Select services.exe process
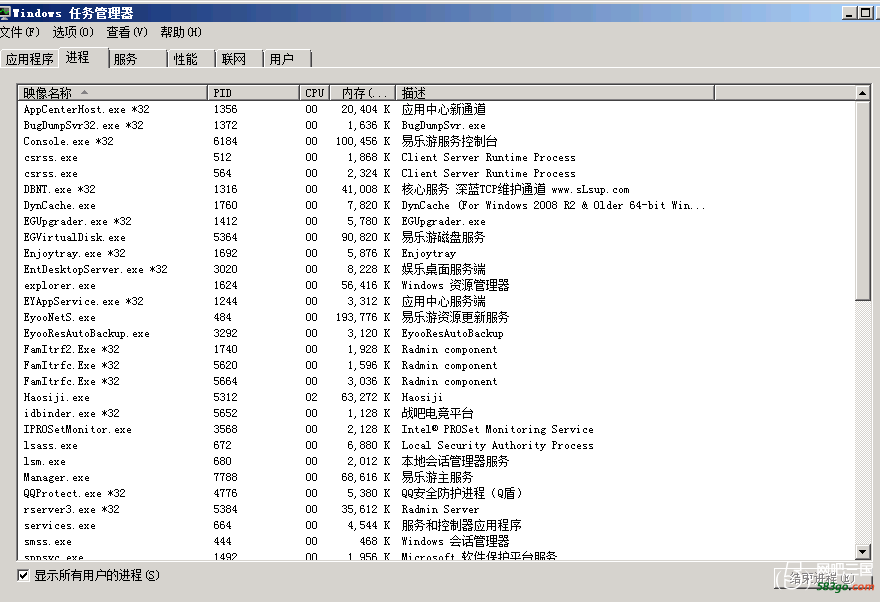Viewport: 880px width, 602px height. 437,525
